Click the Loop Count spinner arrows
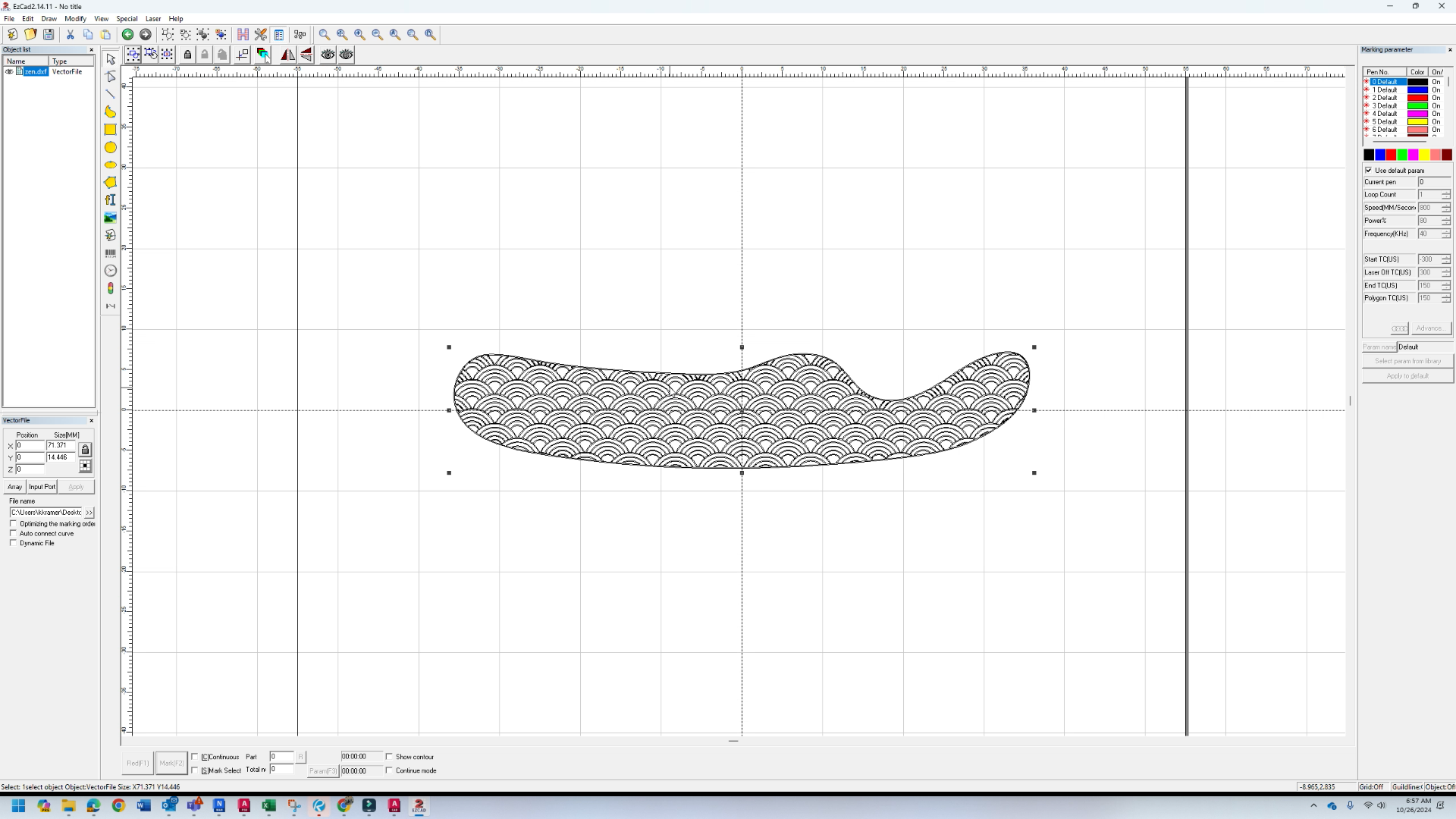Image resolution: width=1456 pixels, height=819 pixels. (x=1446, y=195)
